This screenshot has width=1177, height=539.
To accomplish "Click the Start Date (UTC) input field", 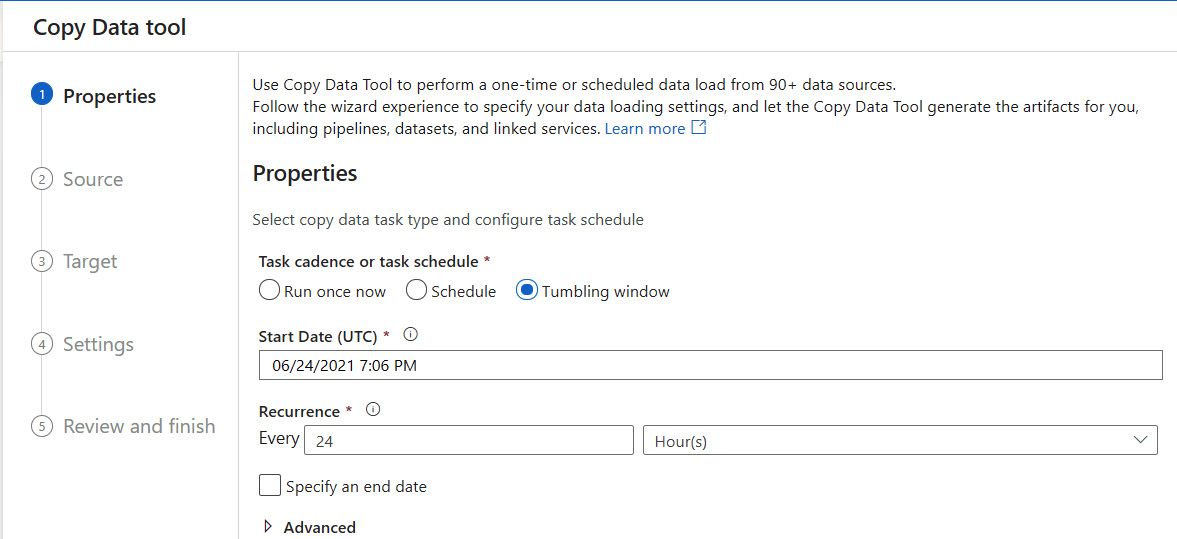I will (x=710, y=366).
